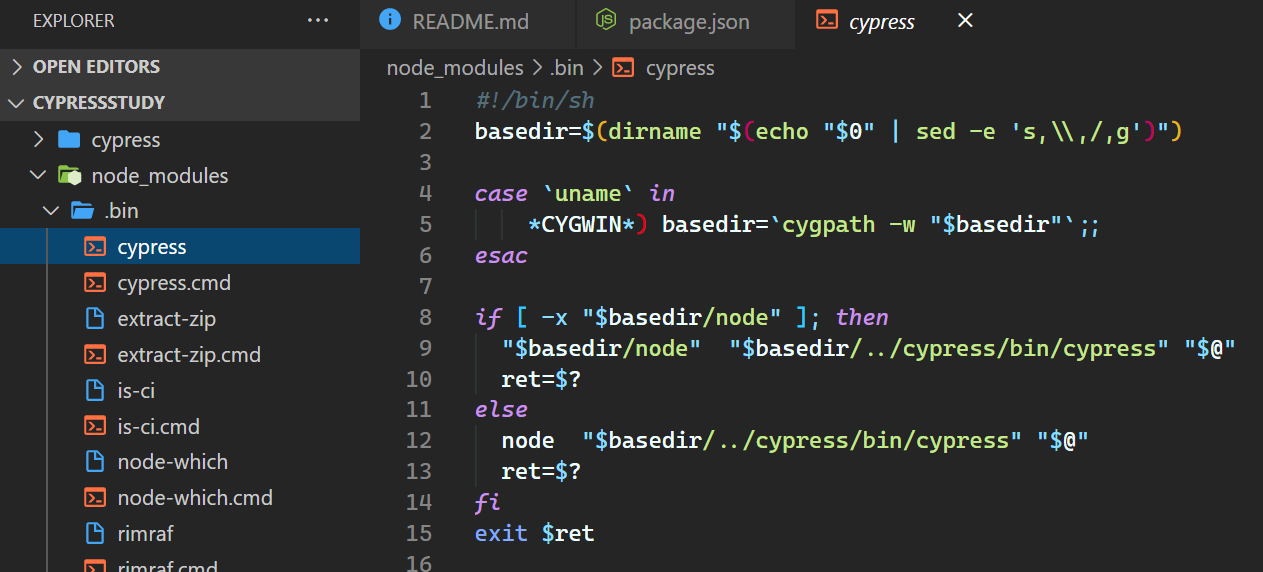Open the extract-zip file
Image resolution: width=1263 pixels, height=572 pixels.
coord(180,319)
